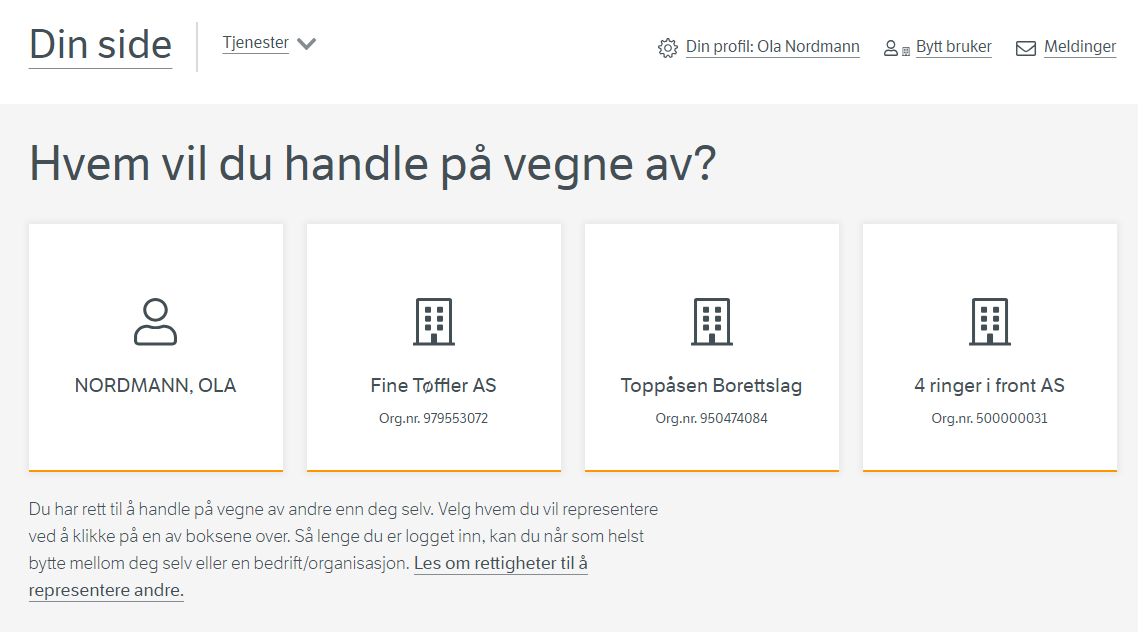Select the Fine Tøffler AS company name
The width and height of the screenshot is (1138, 632).
433,386
